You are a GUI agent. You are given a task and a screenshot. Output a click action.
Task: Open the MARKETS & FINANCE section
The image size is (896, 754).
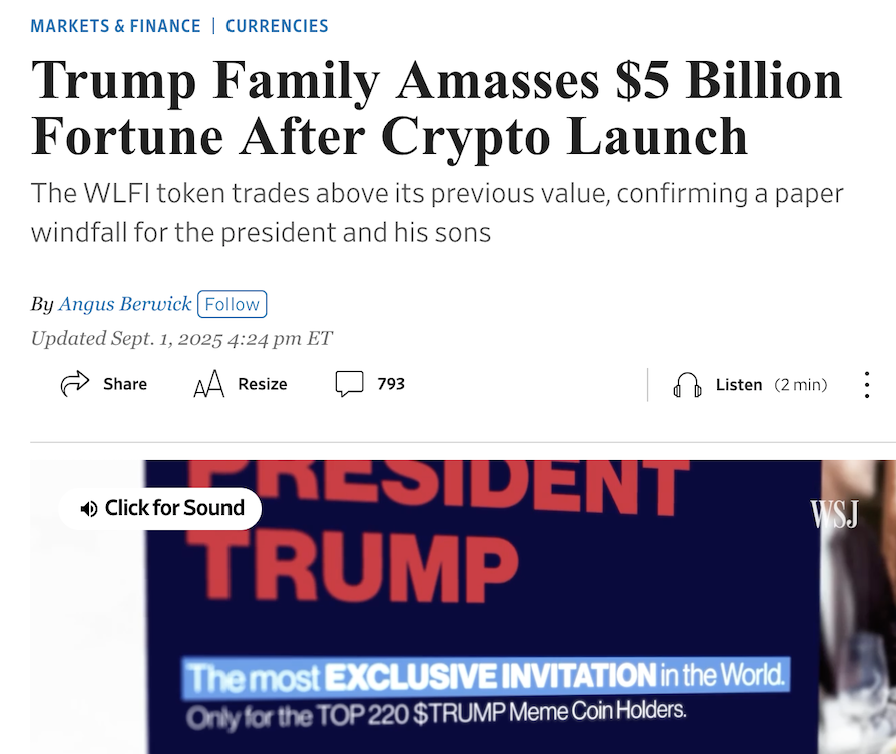tap(117, 25)
